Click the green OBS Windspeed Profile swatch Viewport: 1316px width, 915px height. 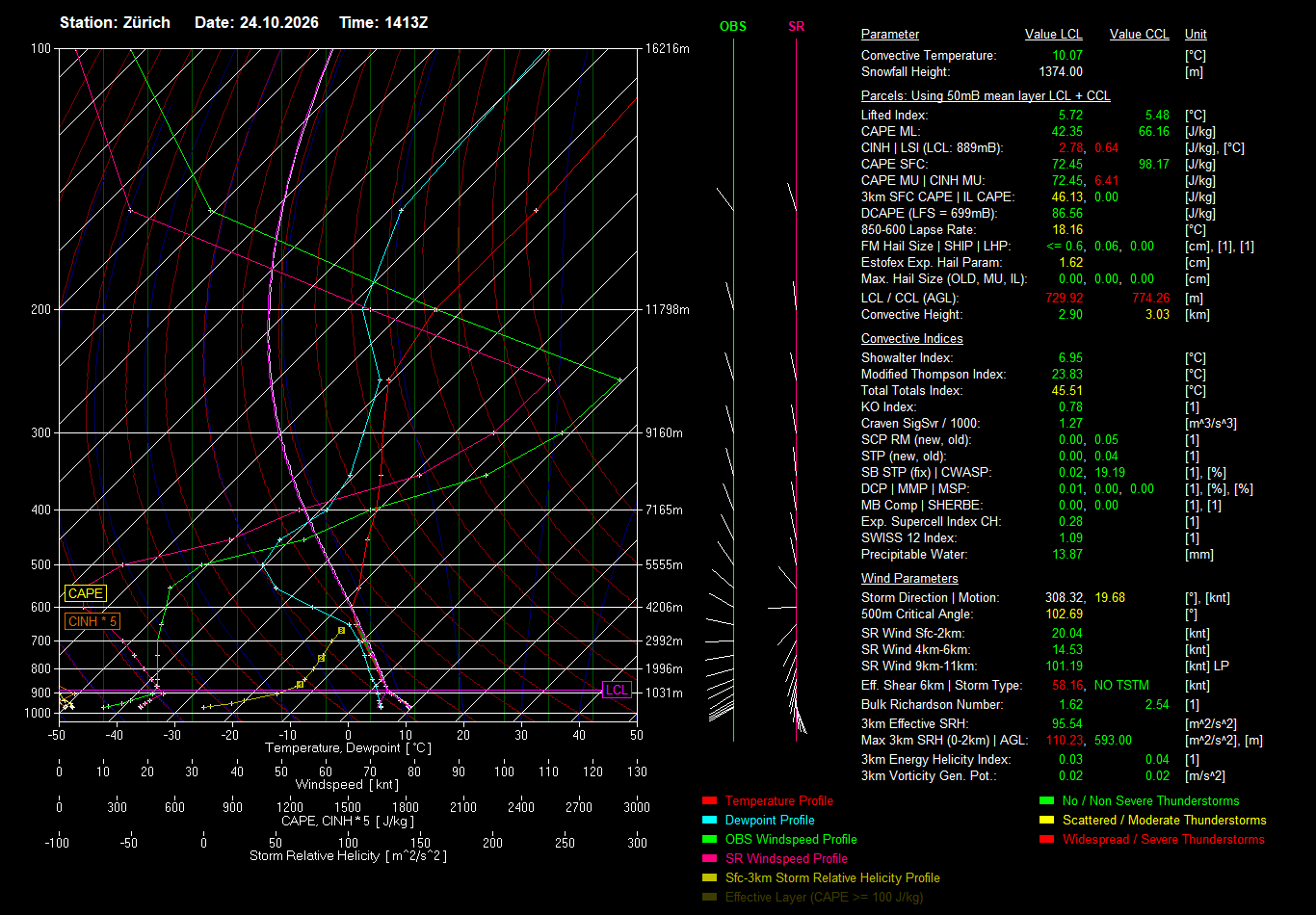point(709,839)
